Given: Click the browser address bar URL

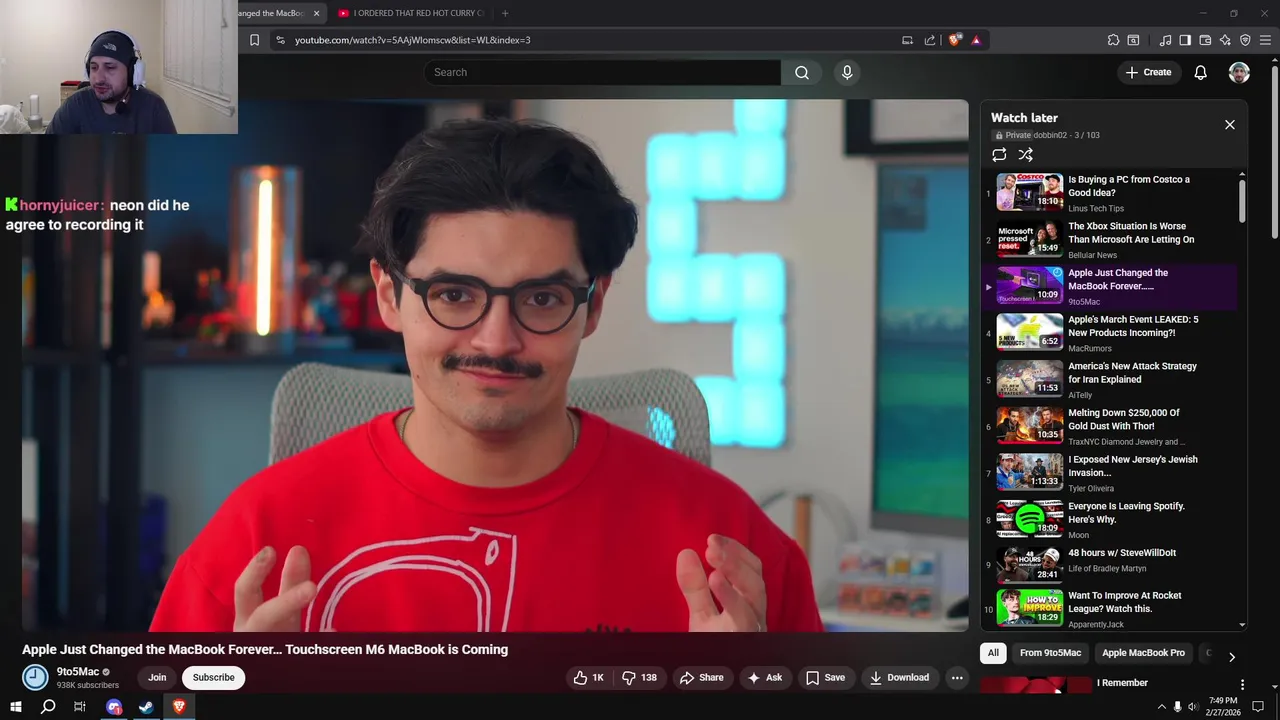Looking at the screenshot, I should click(412, 40).
